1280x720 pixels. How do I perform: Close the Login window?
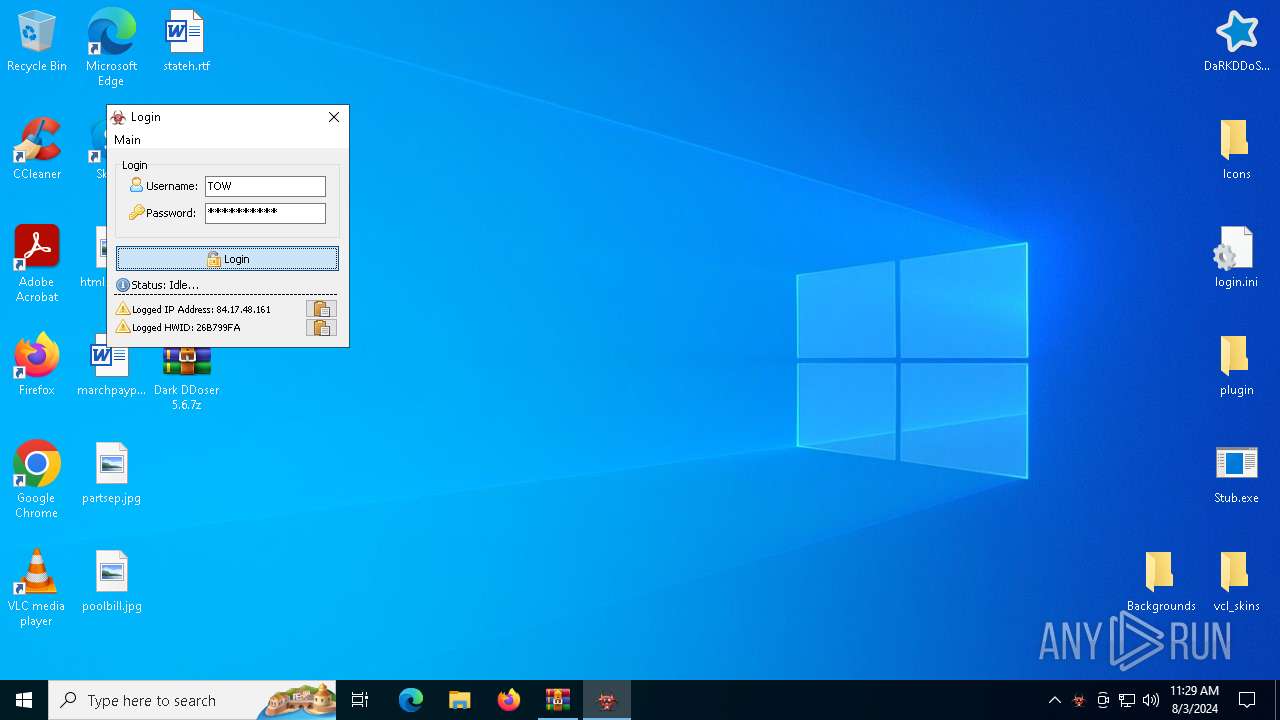[x=334, y=117]
